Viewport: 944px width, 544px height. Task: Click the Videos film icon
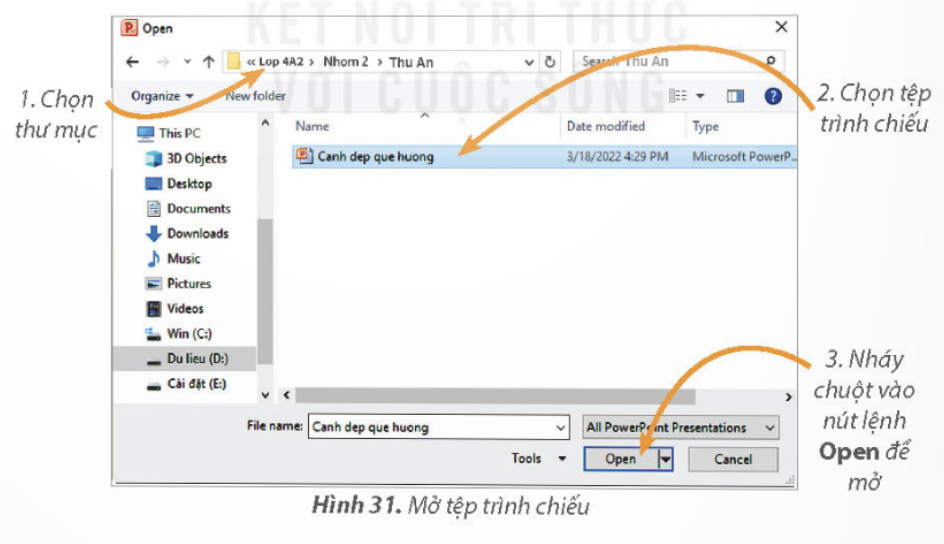pyautogui.click(x=154, y=309)
